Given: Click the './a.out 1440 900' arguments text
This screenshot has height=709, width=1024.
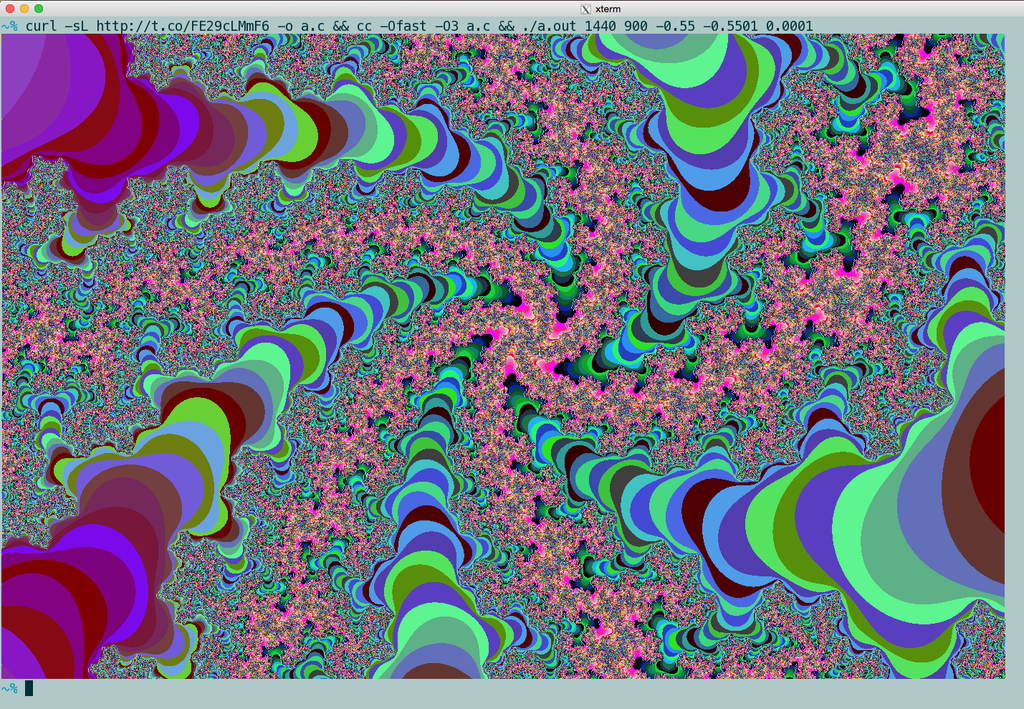Looking at the screenshot, I should (x=585, y=26).
